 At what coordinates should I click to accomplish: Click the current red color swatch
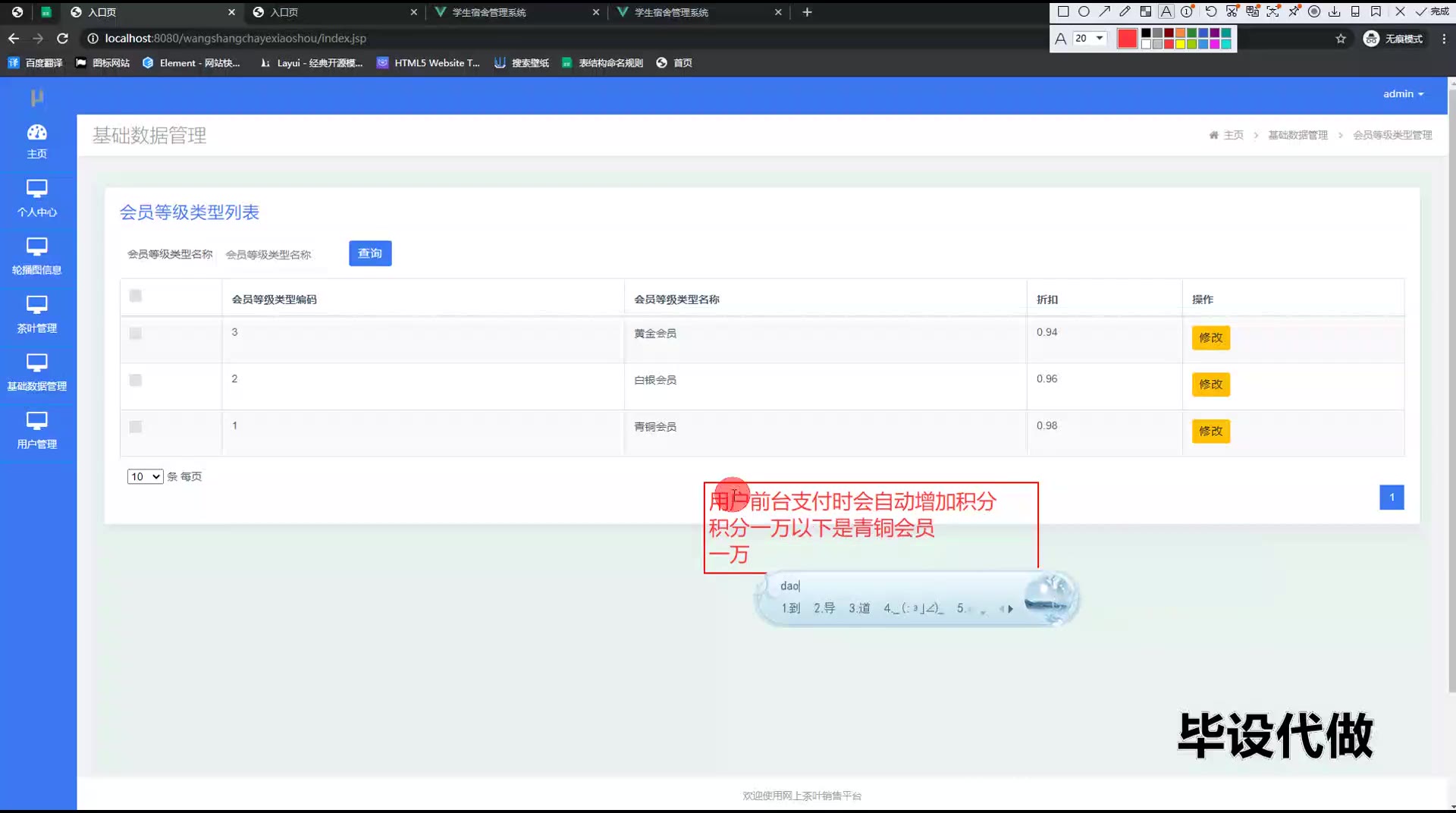tap(1128, 39)
